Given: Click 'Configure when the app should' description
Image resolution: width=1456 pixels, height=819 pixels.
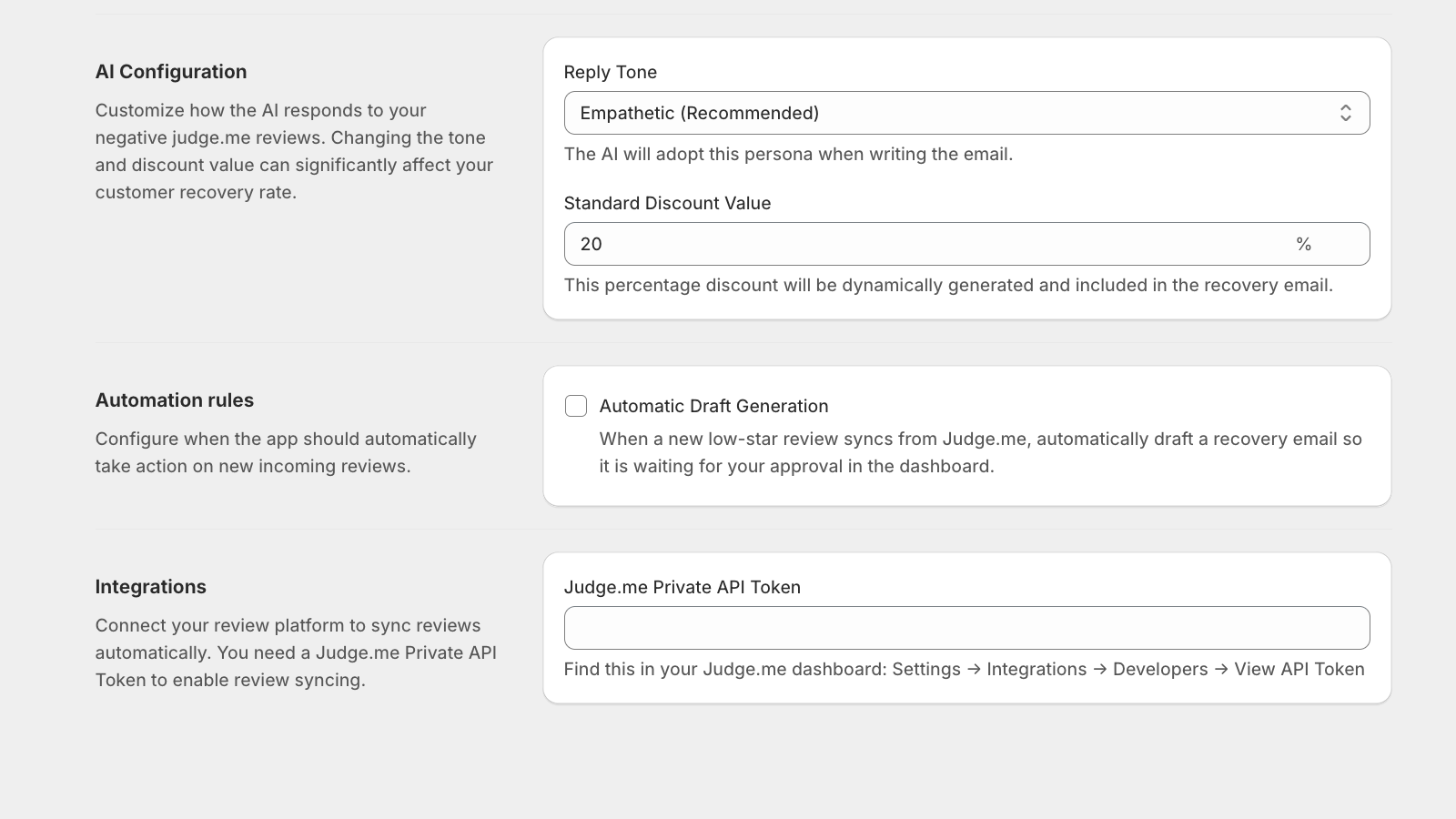Looking at the screenshot, I should pyautogui.click(x=286, y=452).
